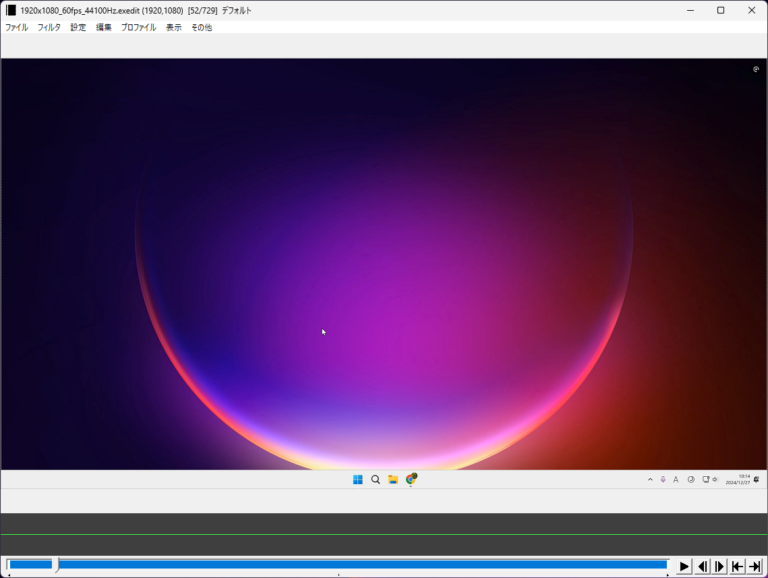
Task: Click the selection end mark button
Action: click(x=755, y=566)
